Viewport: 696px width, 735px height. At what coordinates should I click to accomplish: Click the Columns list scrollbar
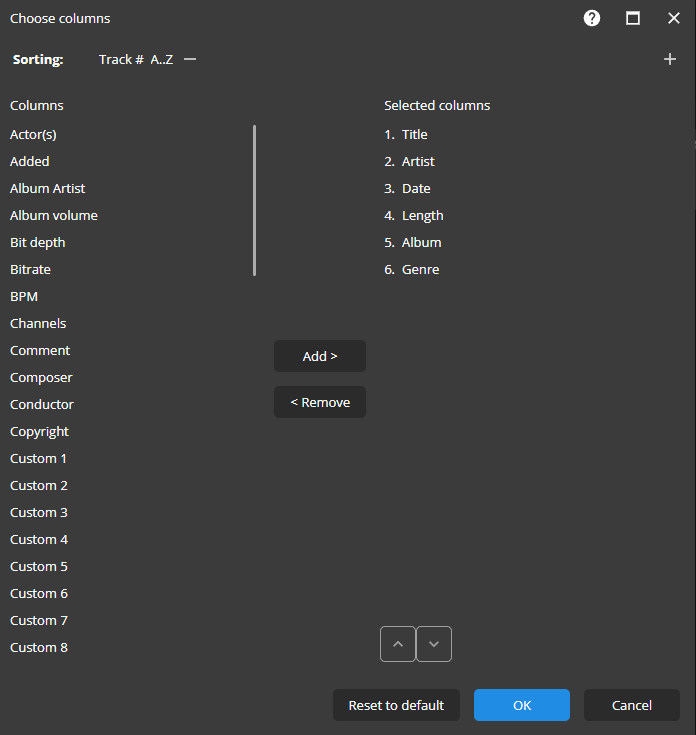[x=255, y=200]
